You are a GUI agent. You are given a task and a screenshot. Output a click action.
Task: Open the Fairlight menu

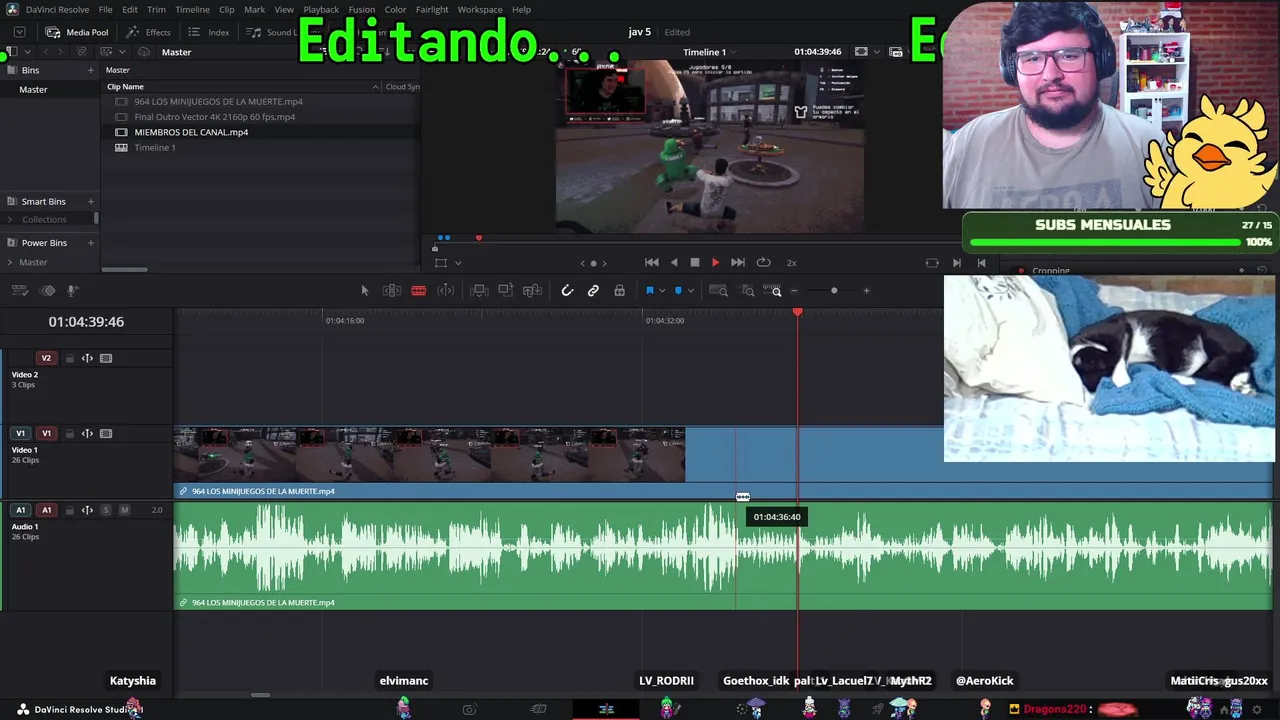[432, 10]
